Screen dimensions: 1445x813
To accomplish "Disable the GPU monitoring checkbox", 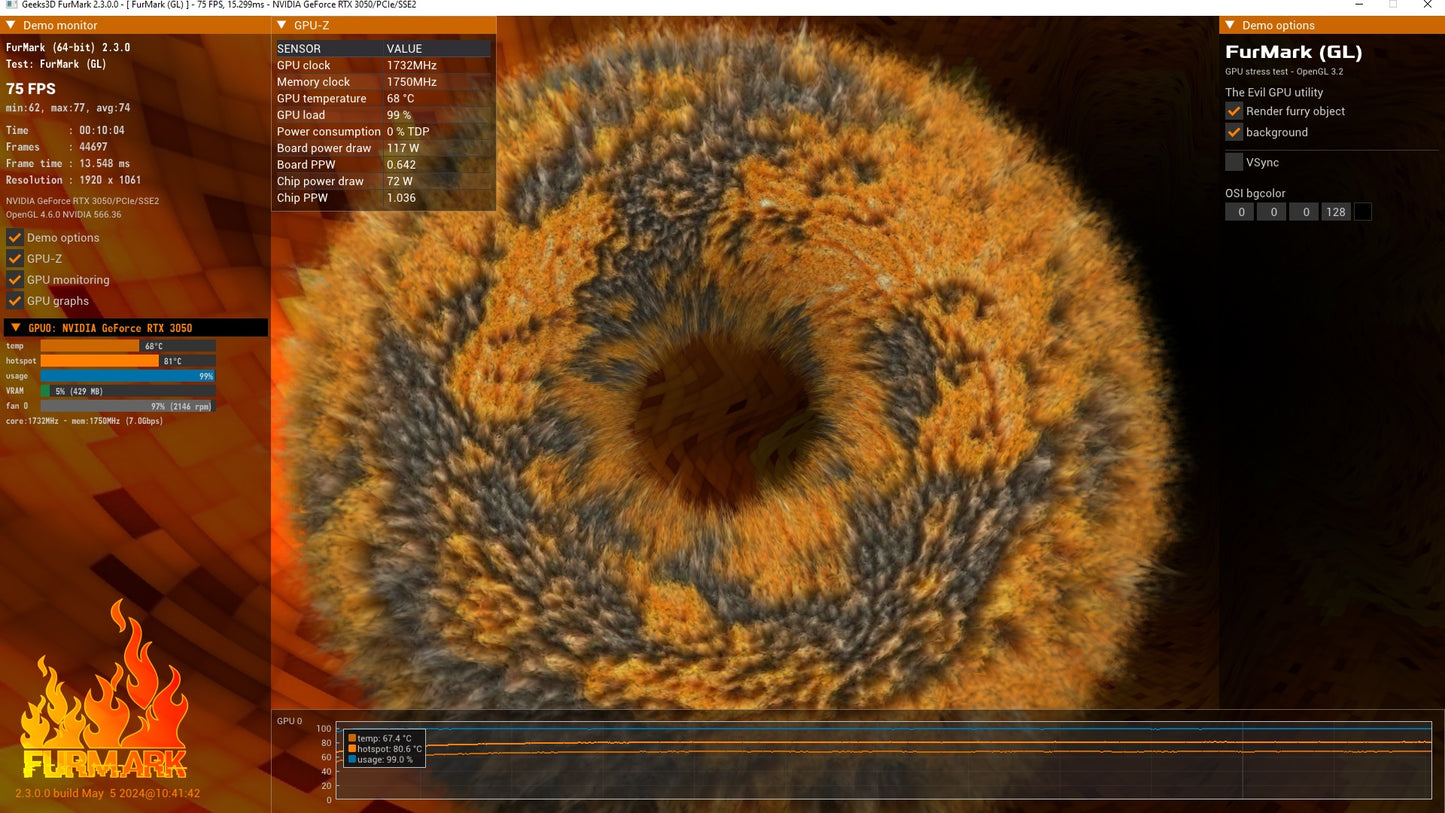I will click(15, 280).
